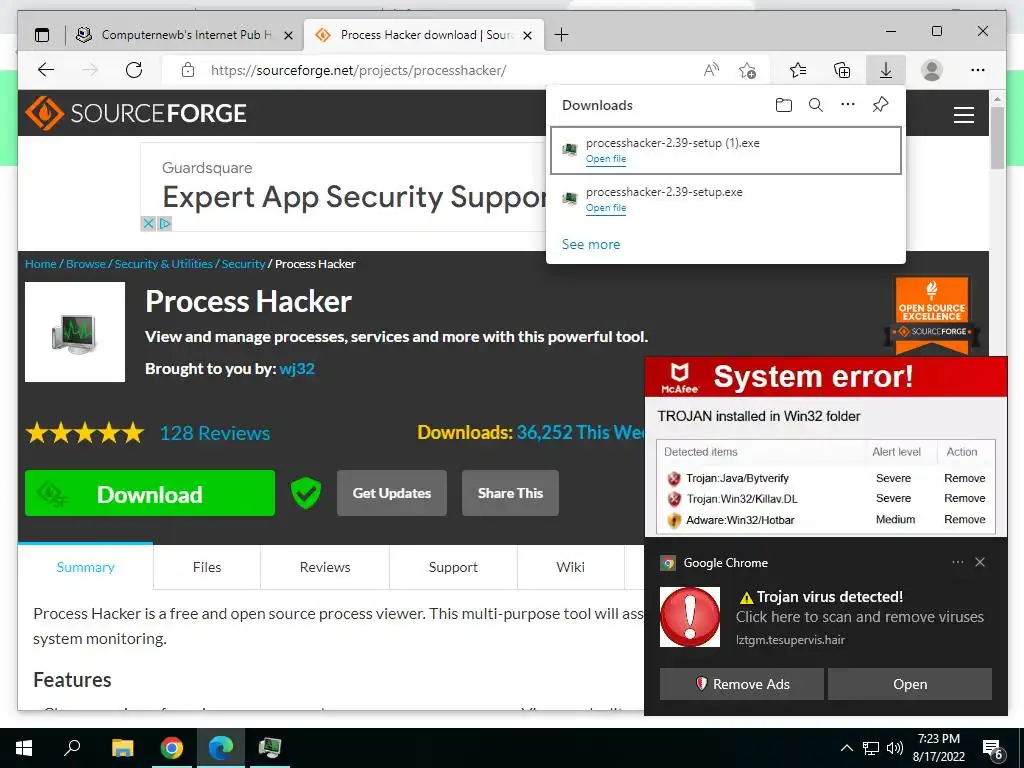This screenshot has height=768, width=1024.
Task: Open Edge Settings and more menu
Action: pyautogui.click(x=978, y=70)
